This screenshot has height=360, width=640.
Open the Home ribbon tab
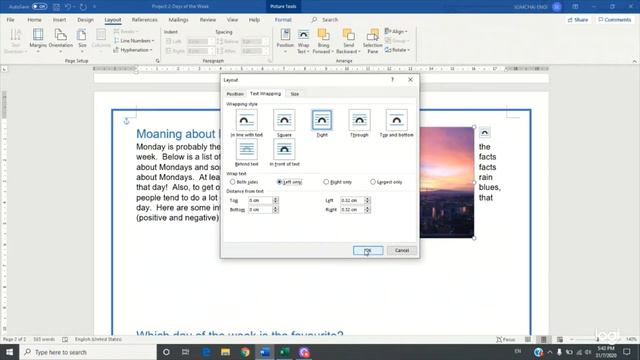coord(34,20)
